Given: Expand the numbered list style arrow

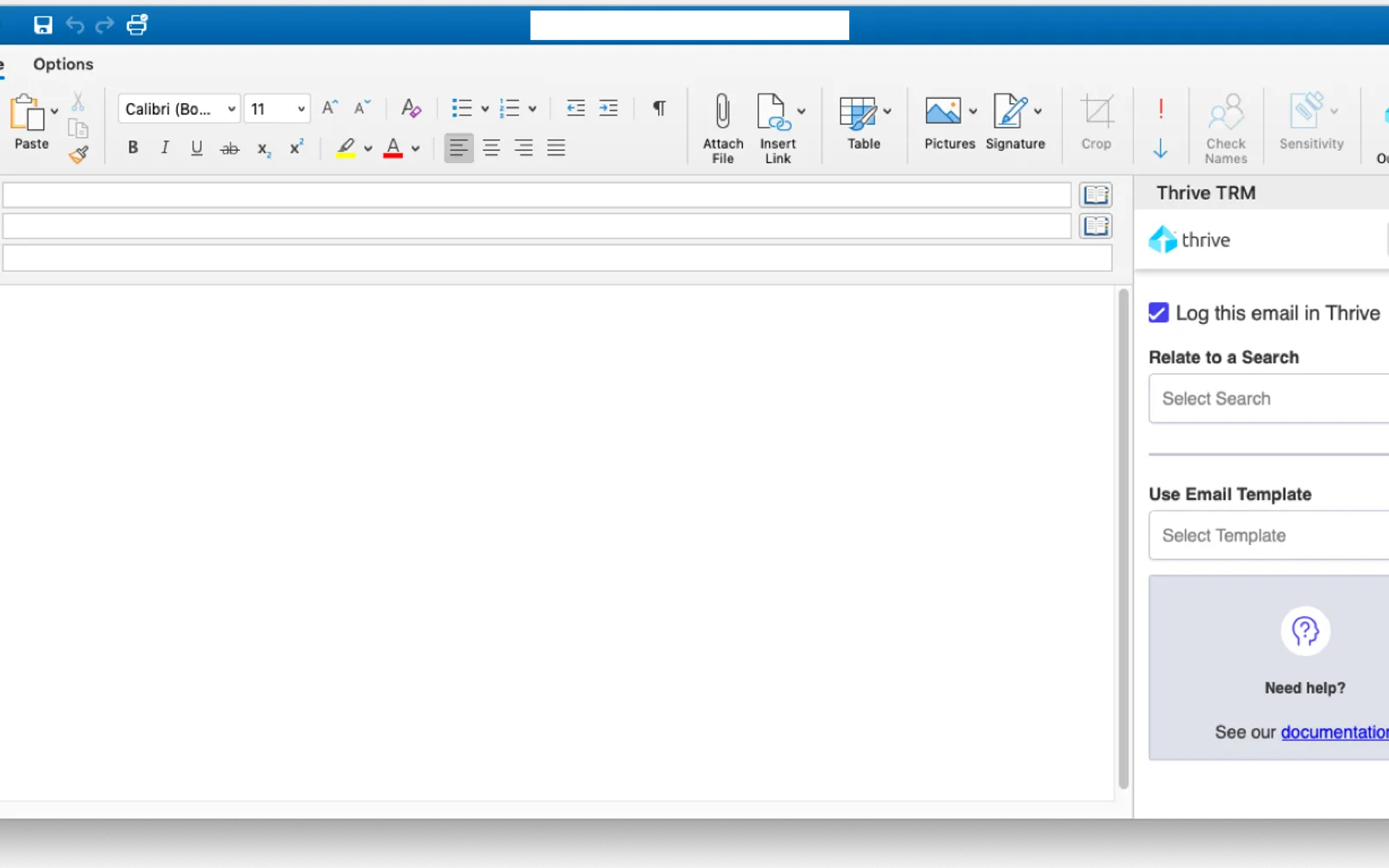Looking at the screenshot, I should click(532, 108).
